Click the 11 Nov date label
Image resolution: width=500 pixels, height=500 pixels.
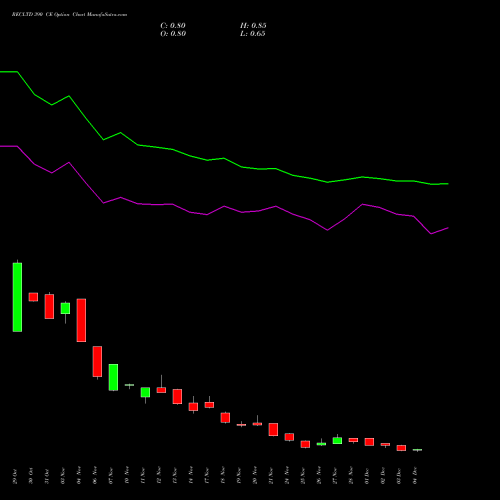point(143,476)
